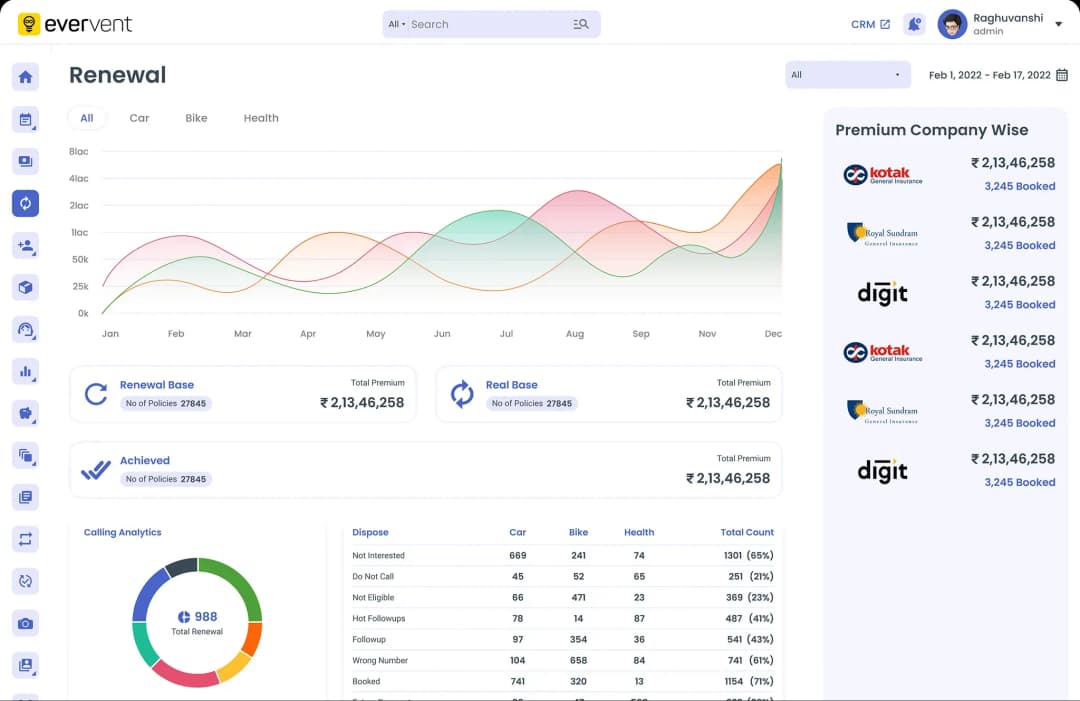Open the Home dashboard icon
1080x701 pixels.
[25, 76]
